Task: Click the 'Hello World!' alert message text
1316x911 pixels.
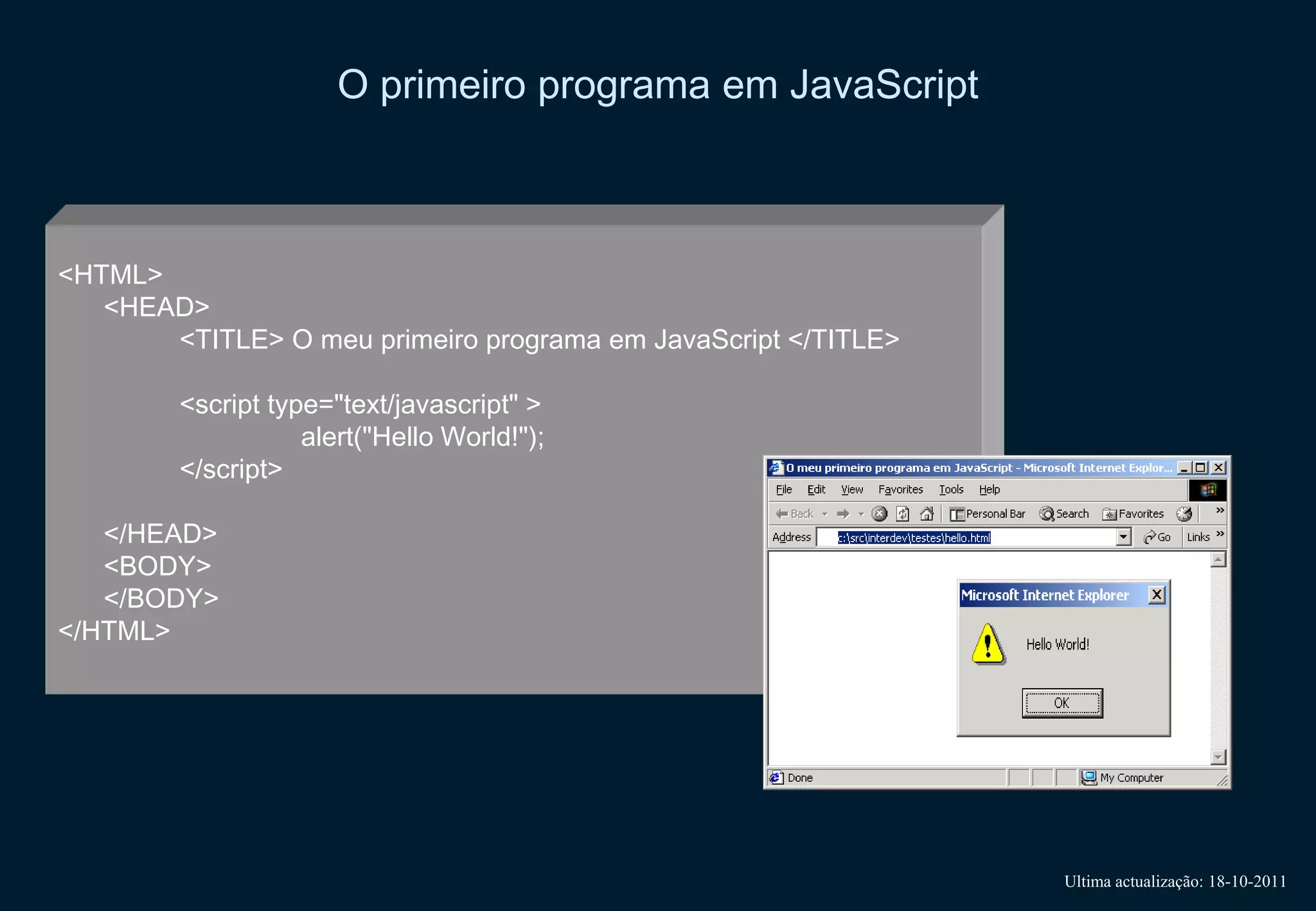Action: 1058,644
